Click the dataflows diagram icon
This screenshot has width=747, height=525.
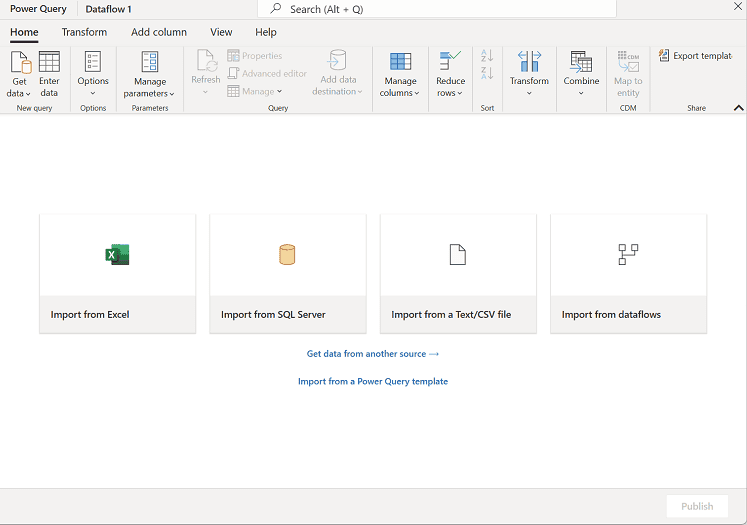tap(628, 255)
